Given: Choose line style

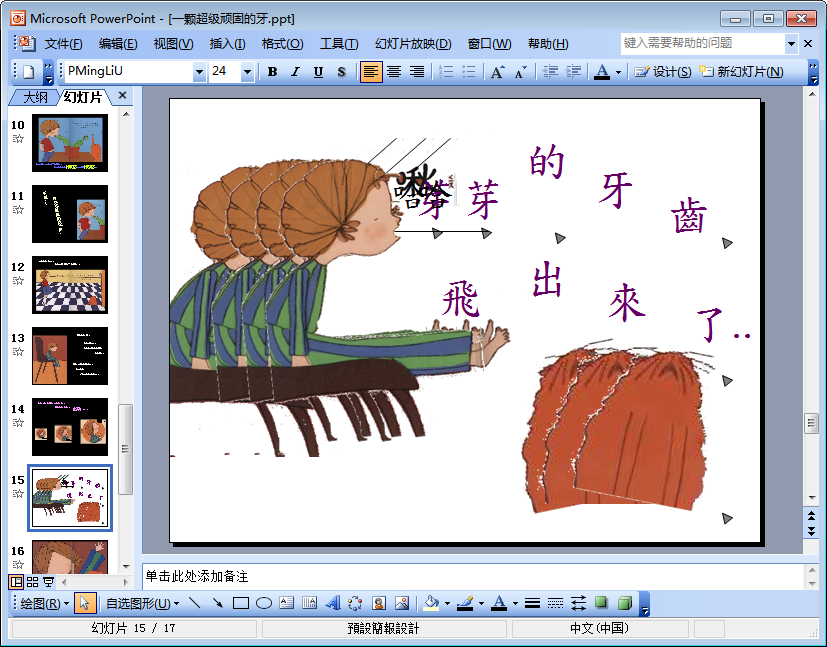Looking at the screenshot, I should pyautogui.click(x=532, y=603).
